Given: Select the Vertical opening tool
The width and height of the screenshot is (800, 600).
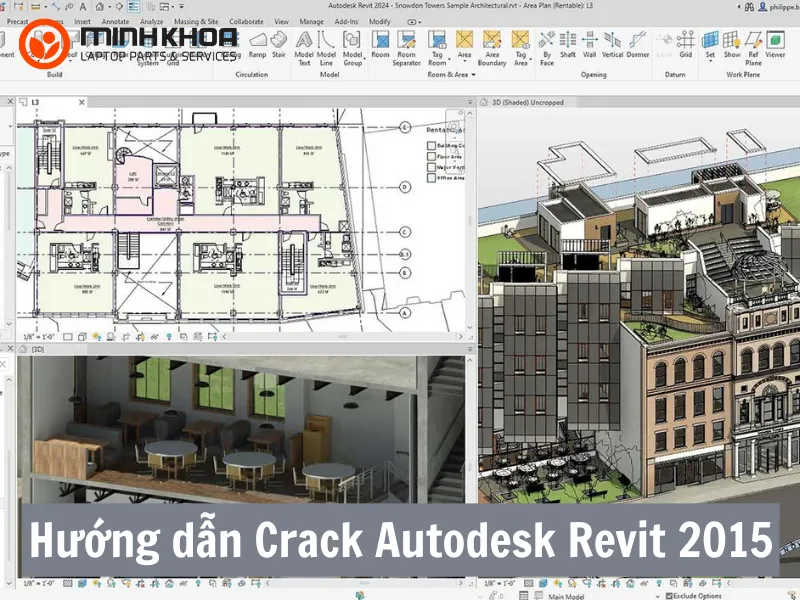Looking at the screenshot, I should (612, 45).
